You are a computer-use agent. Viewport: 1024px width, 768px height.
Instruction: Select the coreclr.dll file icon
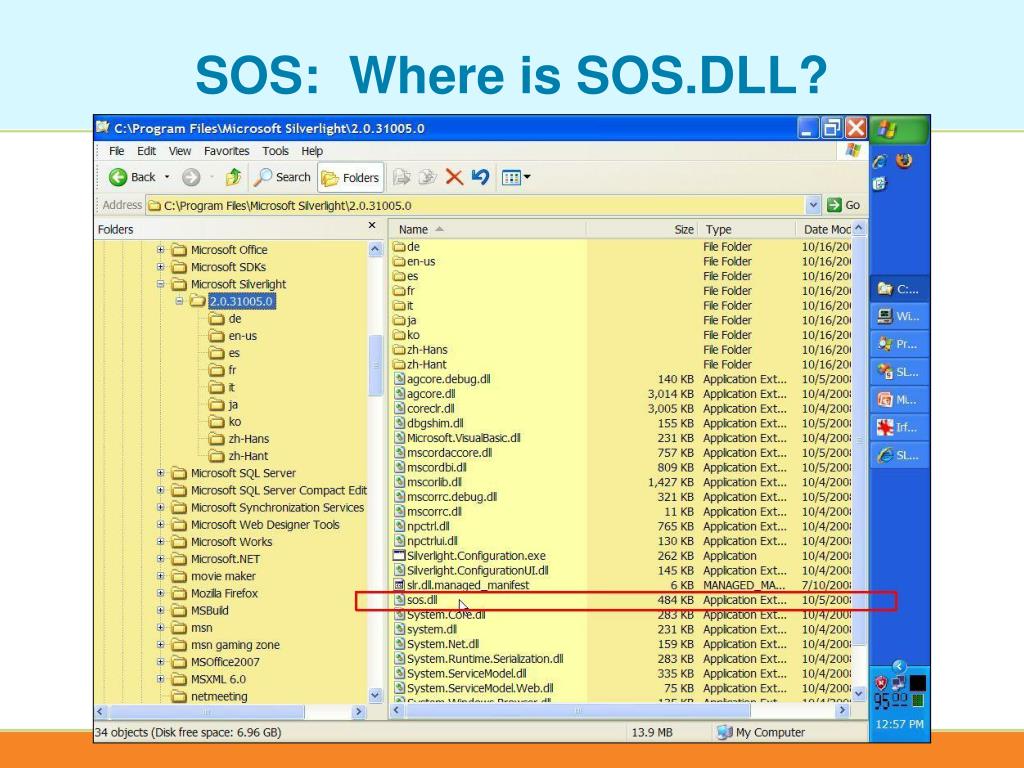(x=400, y=408)
